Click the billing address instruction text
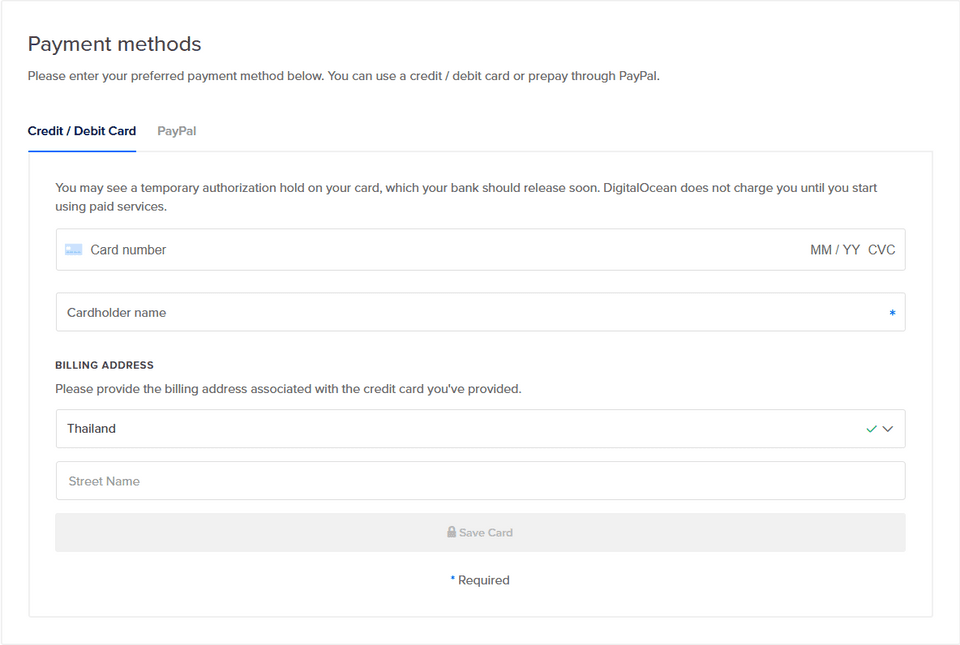Image resolution: width=960 pixels, height=645 pixels. coord(288,389)
